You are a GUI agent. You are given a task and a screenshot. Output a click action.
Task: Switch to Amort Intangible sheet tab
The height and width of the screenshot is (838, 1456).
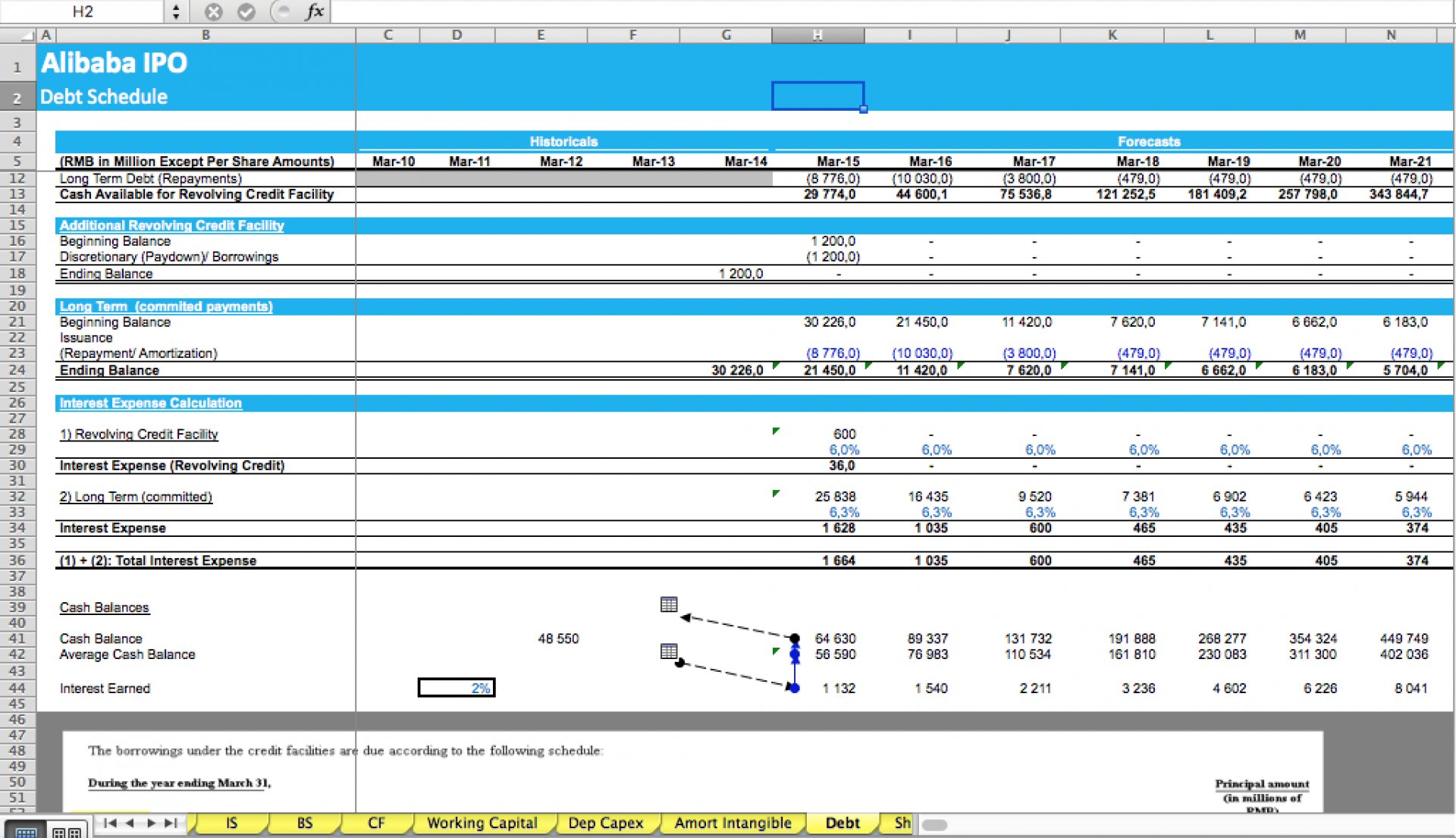coord(733,823)
